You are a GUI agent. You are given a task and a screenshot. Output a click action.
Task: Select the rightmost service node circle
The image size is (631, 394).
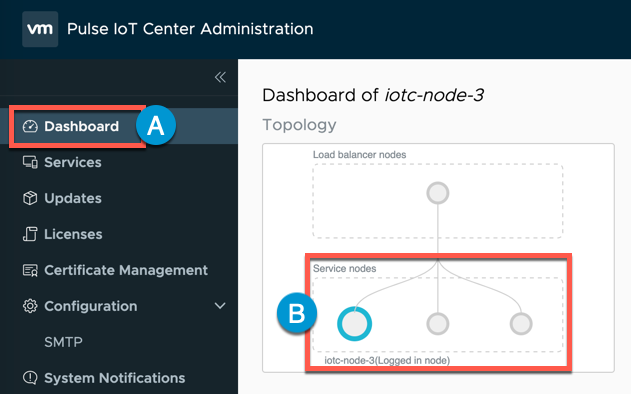click(521, 324)
